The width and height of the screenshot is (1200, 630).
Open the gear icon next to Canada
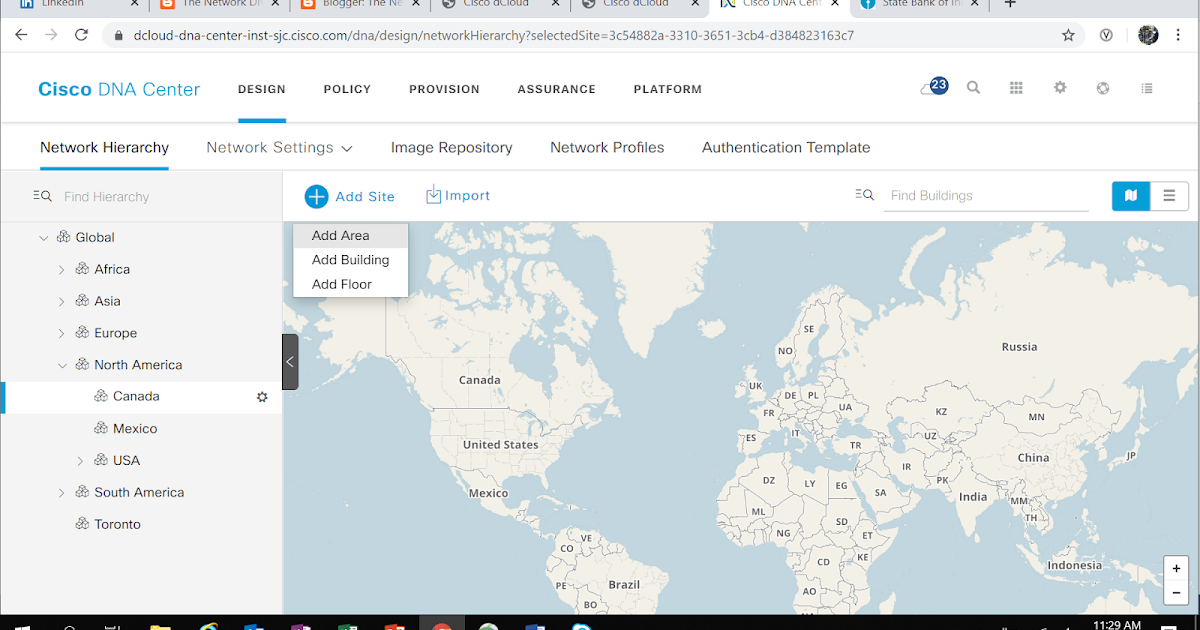coord(262,397)
